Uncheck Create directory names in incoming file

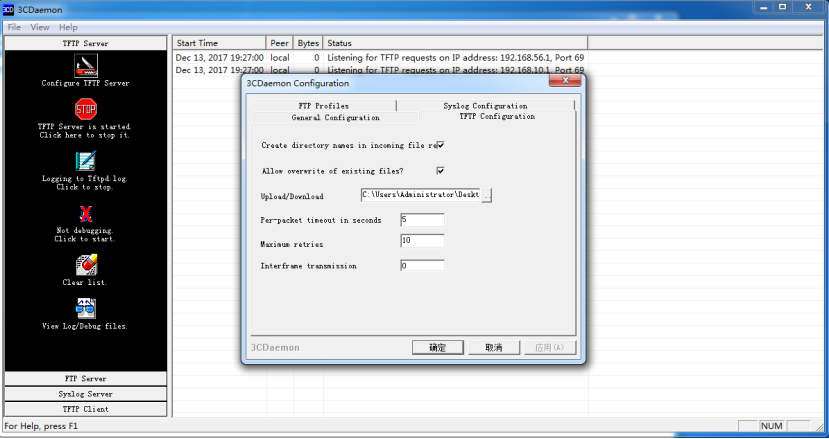point(440,145)
